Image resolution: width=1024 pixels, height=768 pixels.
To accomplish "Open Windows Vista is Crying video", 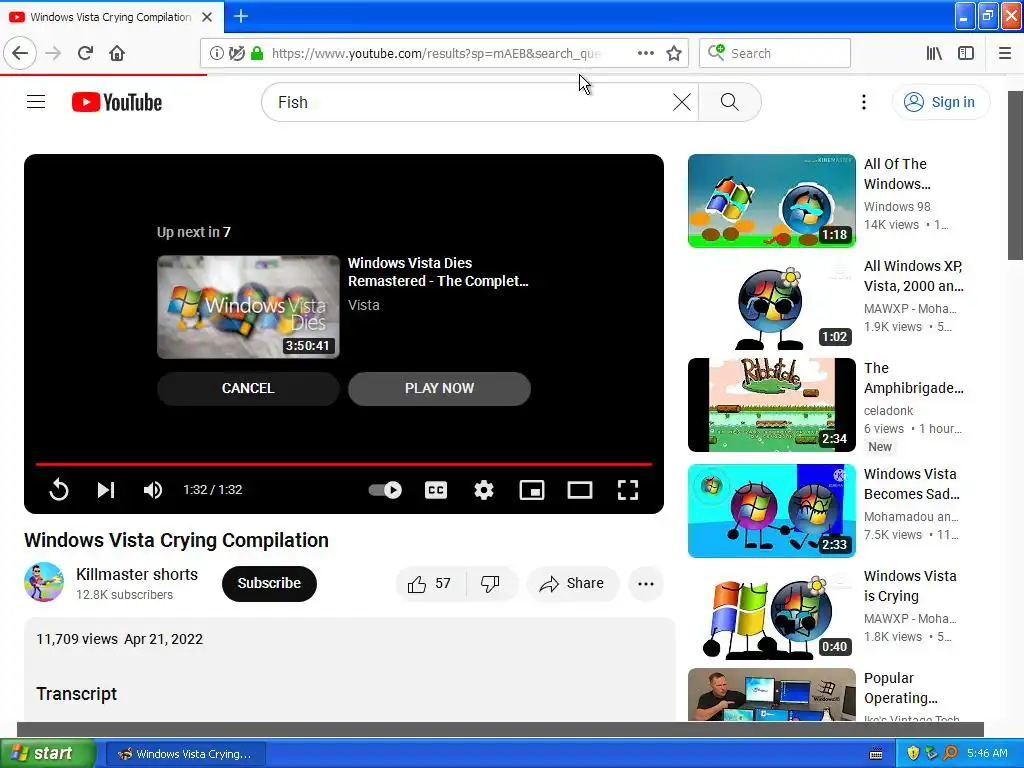I will point(771,613).
